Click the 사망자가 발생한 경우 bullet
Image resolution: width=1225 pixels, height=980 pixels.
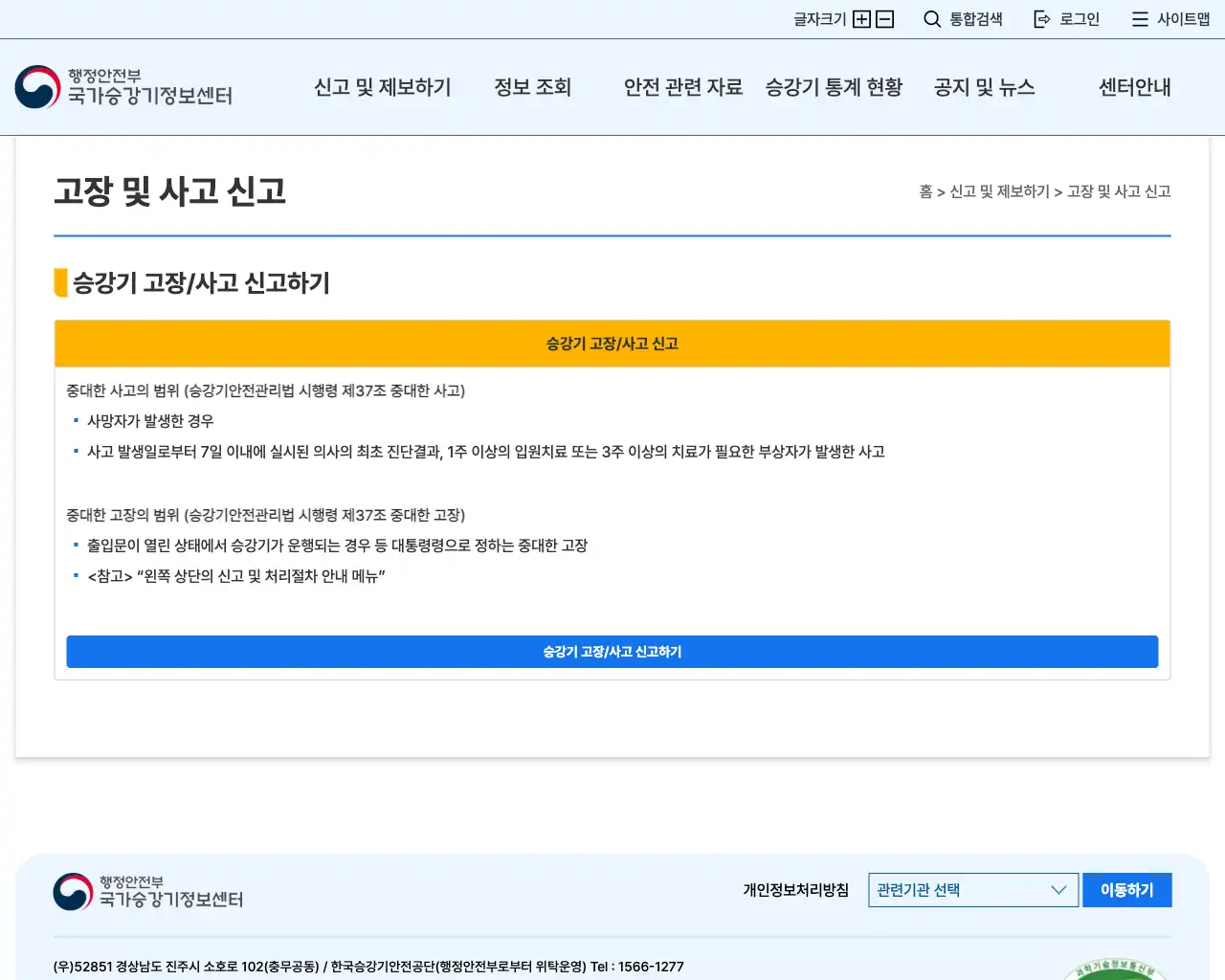point(150,421)
